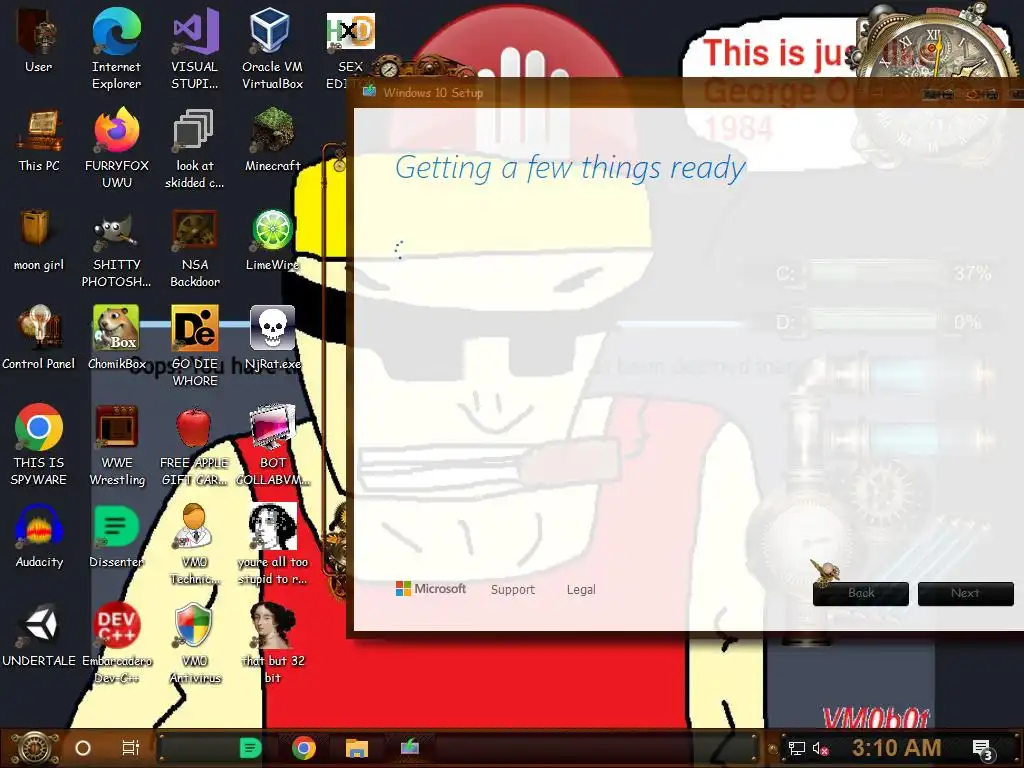Open the Dissenter desktop icon
Viewport: 1024px width, 768px height.
tap(116, 536)
